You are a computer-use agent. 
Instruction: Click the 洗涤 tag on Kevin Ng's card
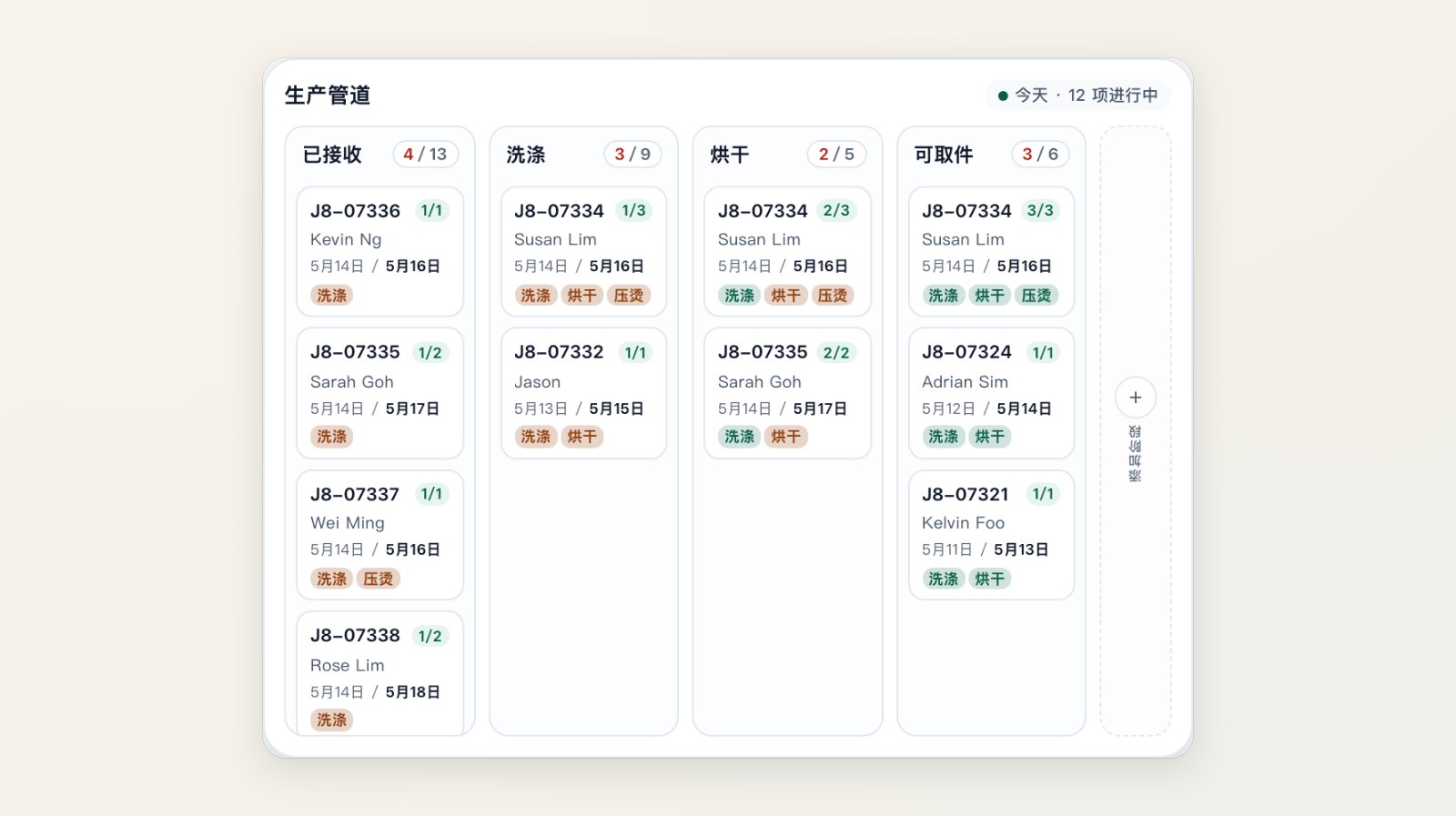(x=332, y=296)
